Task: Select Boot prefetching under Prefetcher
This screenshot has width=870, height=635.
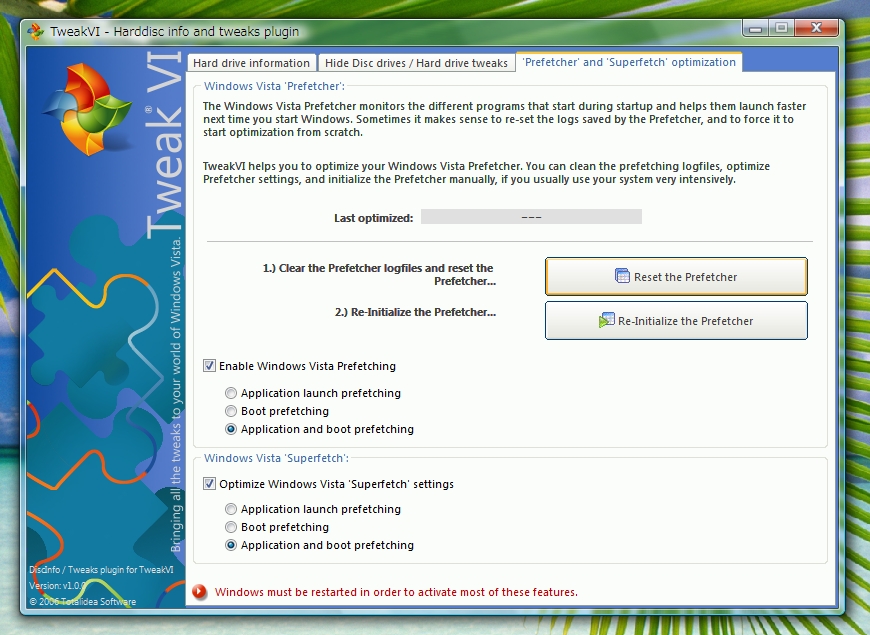Action: pos(231,411)
